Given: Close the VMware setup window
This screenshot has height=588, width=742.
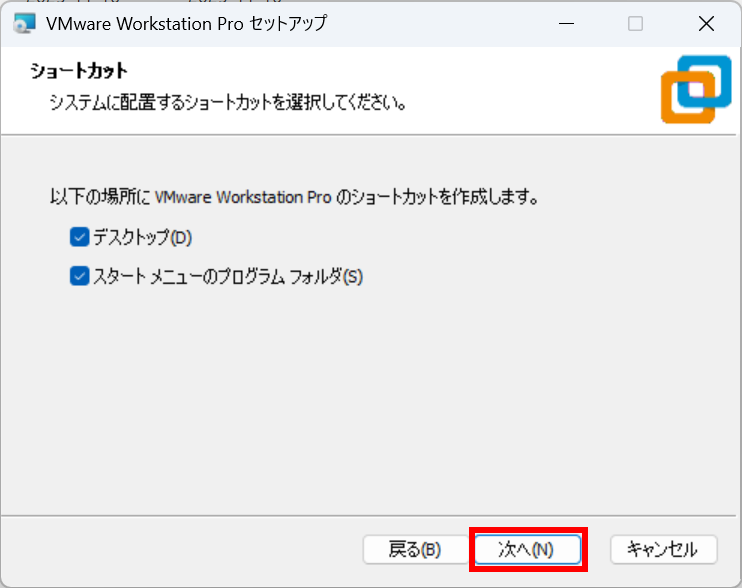Looking at the screenshot, I should 706,24.
